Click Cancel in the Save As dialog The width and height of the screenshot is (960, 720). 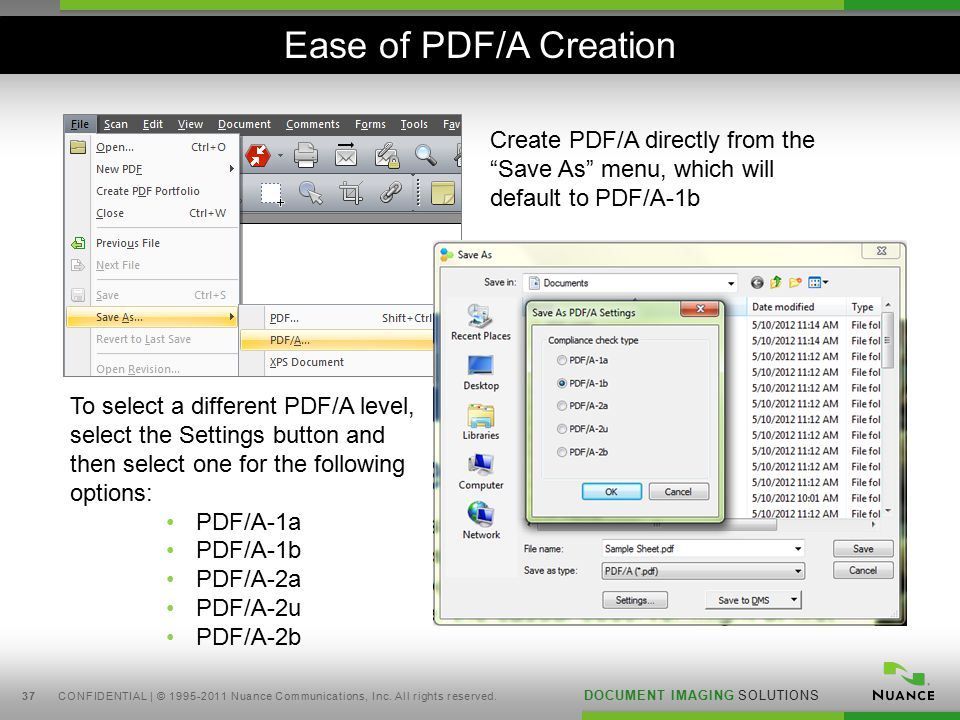coord(863,570)
